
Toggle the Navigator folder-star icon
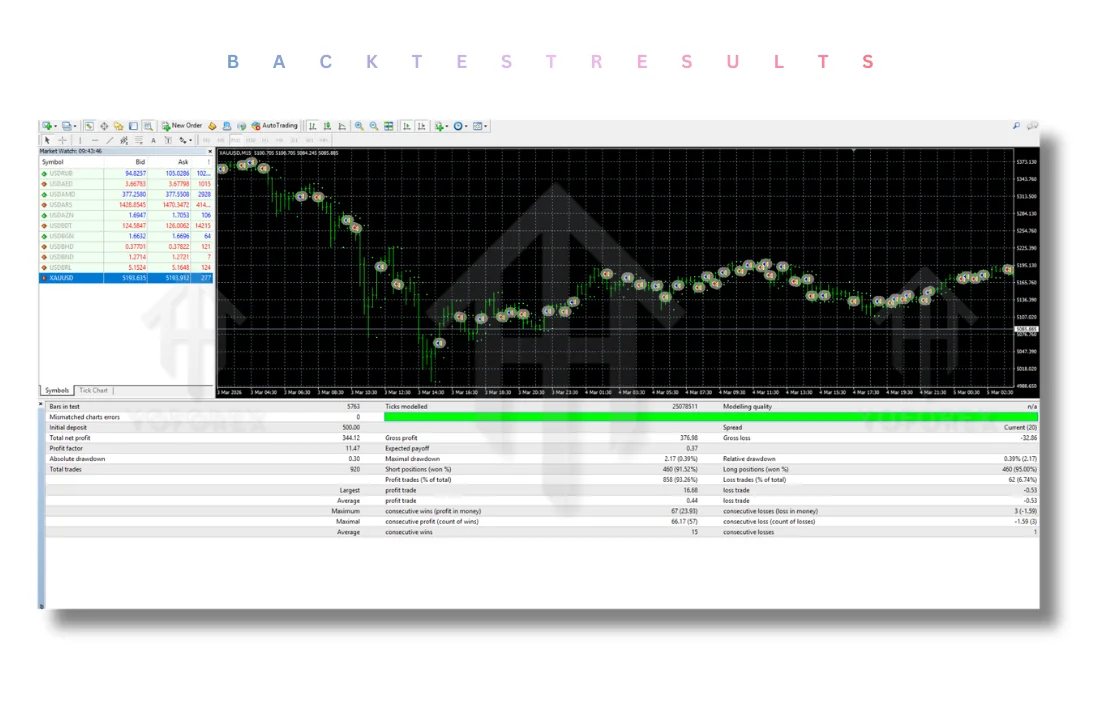click(119, 126)
